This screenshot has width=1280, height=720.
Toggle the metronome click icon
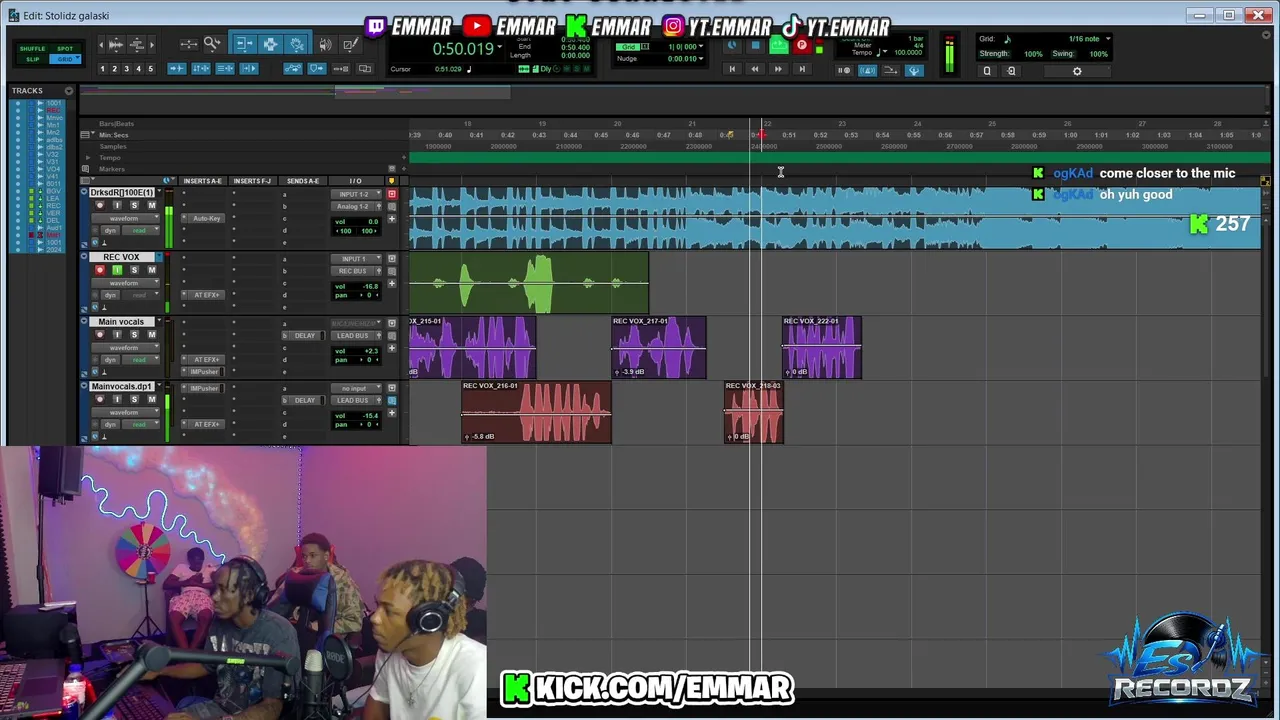868,70
